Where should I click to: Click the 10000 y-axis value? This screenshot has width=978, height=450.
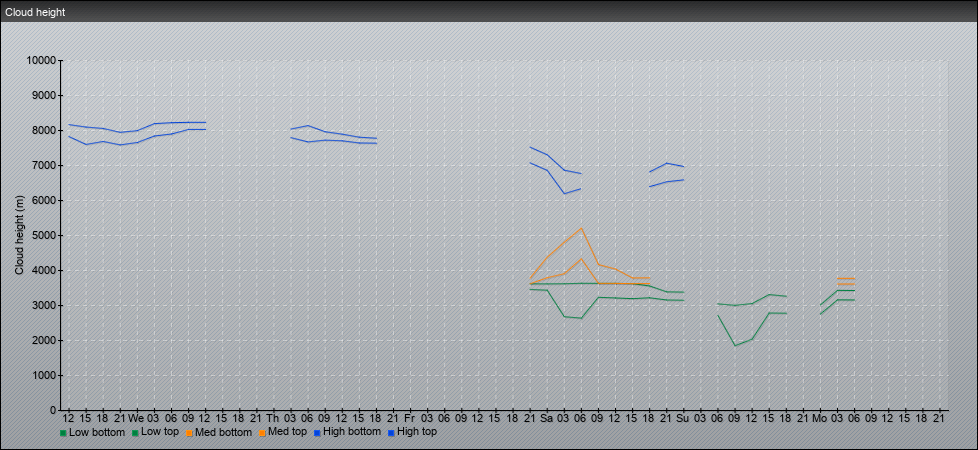pyautogui.click(x=41, y=61)
